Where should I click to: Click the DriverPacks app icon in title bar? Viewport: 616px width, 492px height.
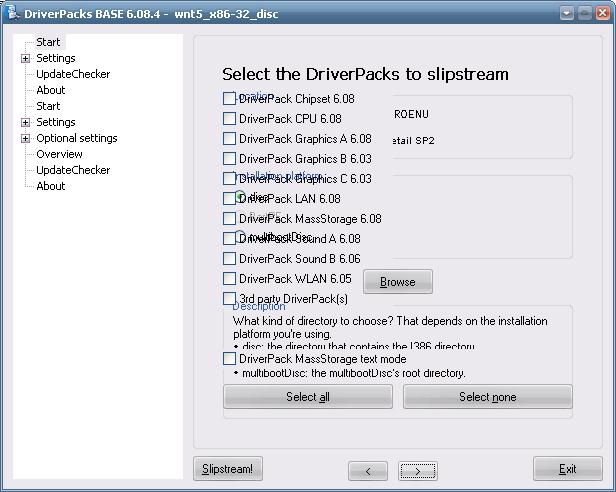coord(13,13)
